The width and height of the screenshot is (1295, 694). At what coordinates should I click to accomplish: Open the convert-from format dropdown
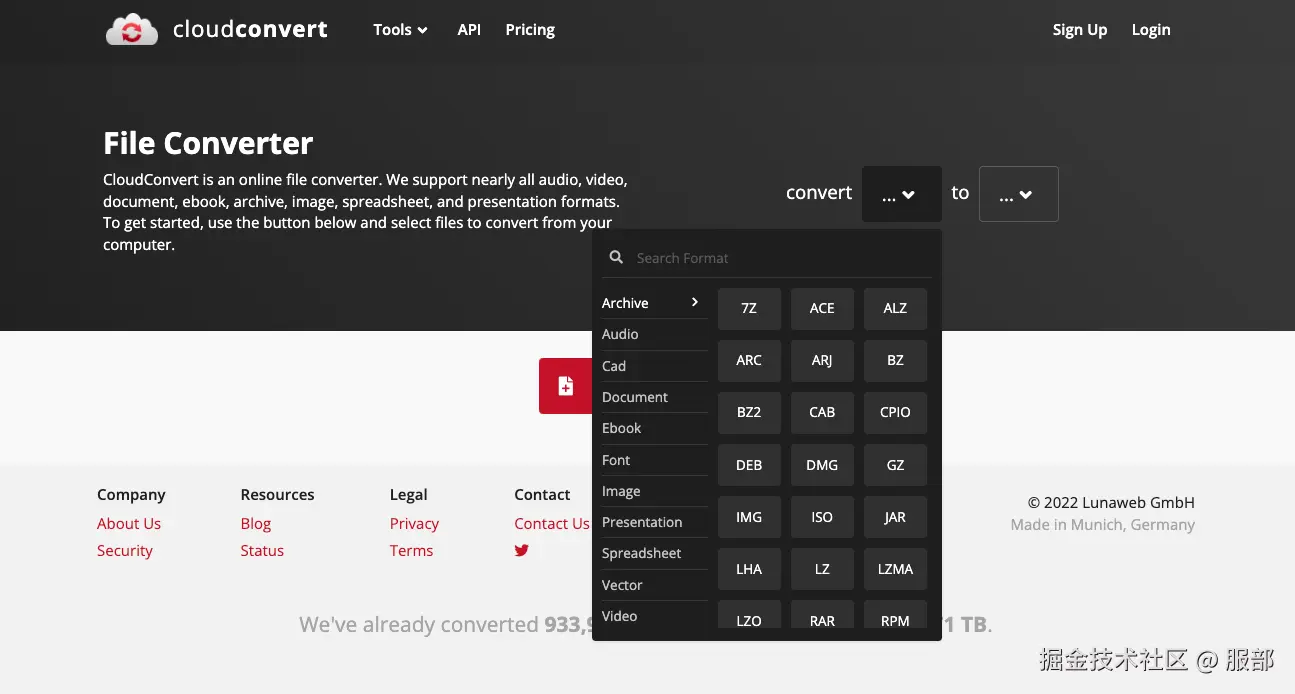[x=900, y=194]
